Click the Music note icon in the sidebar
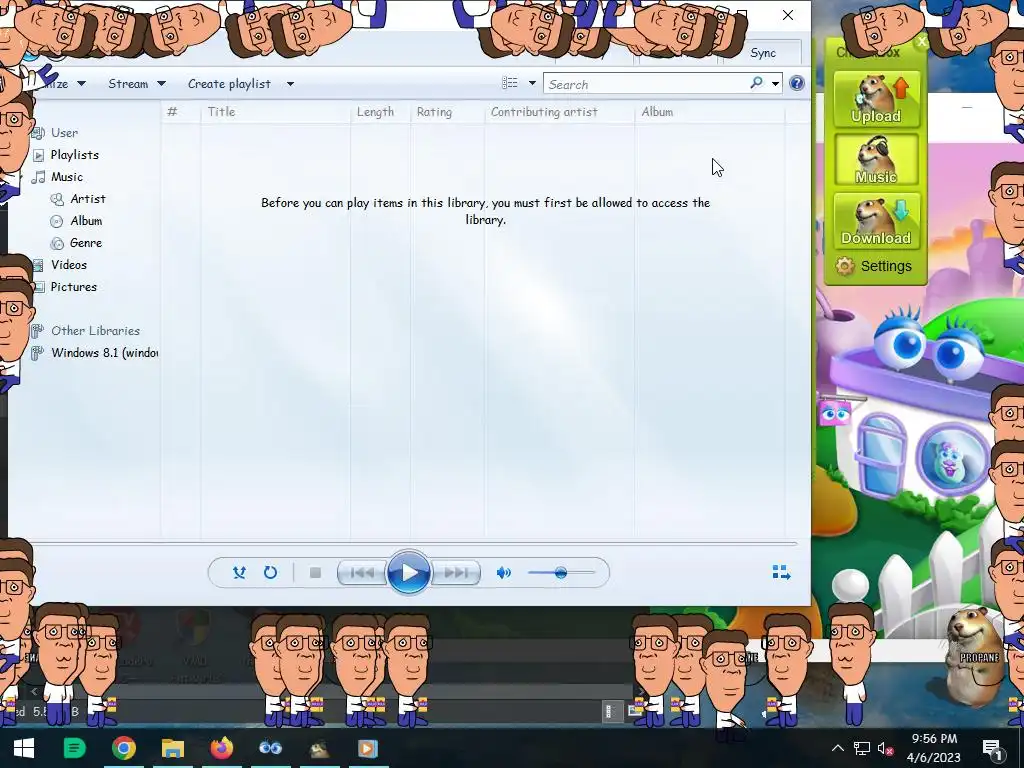This screenshot has height=768, width=1024. coord(39,177)
